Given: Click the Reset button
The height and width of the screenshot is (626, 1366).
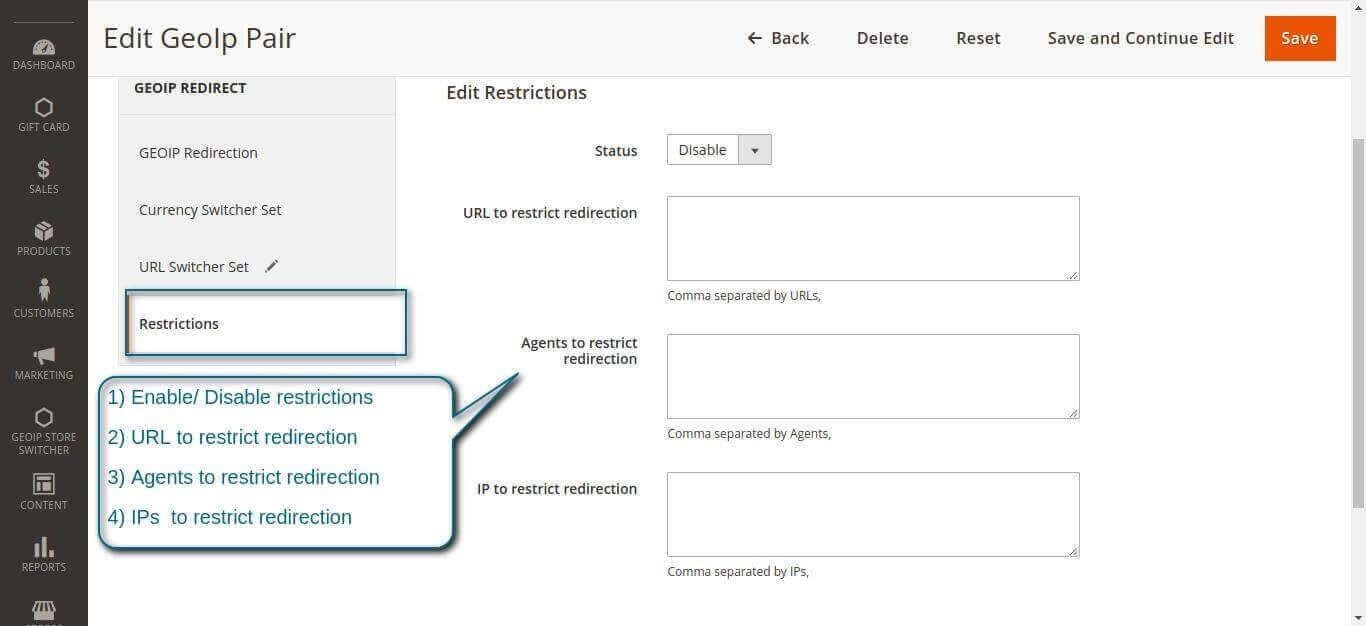Looking at the screenshot, I should (x=978, y=38).
